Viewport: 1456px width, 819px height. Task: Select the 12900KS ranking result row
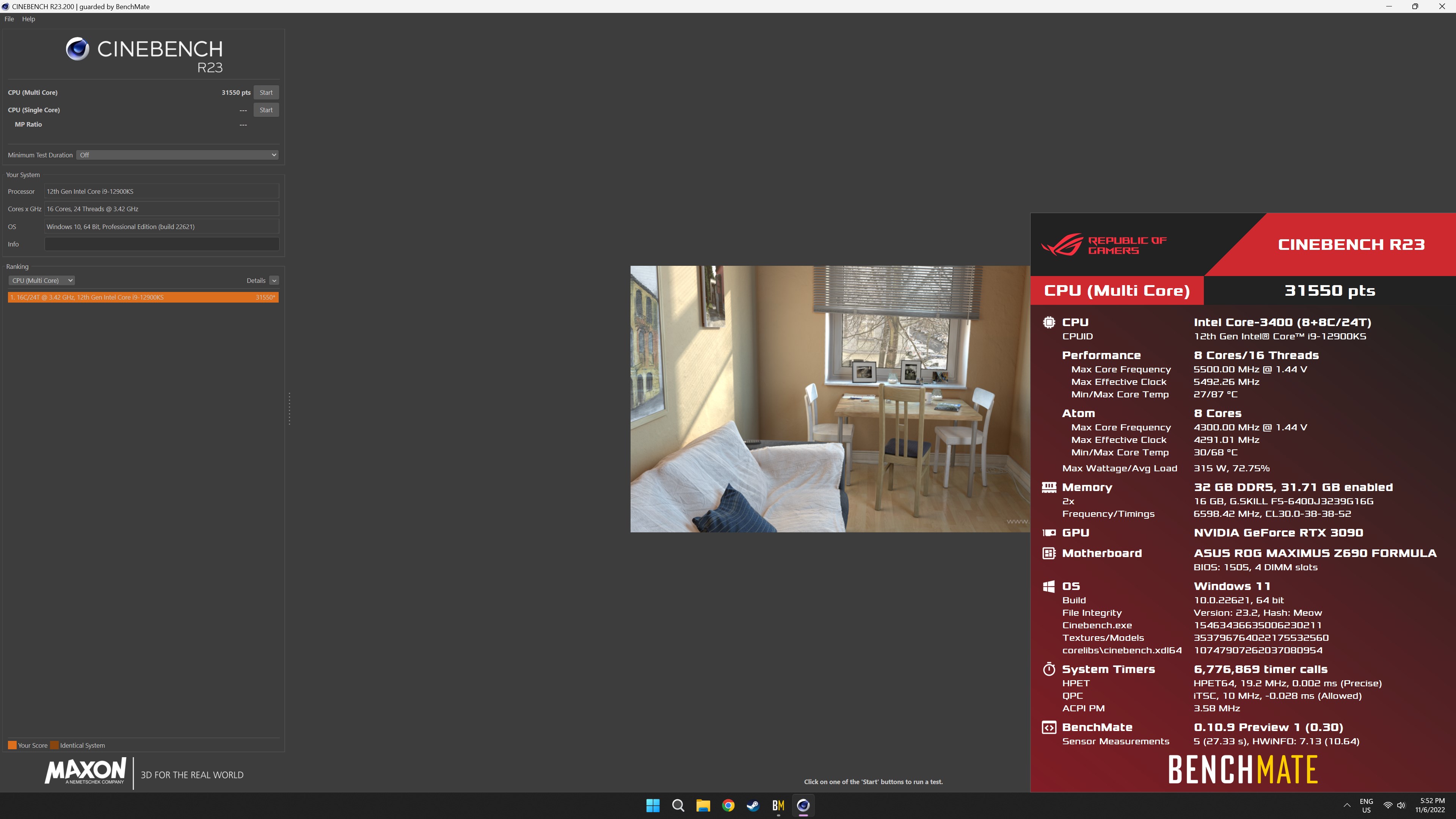point(143,297)
